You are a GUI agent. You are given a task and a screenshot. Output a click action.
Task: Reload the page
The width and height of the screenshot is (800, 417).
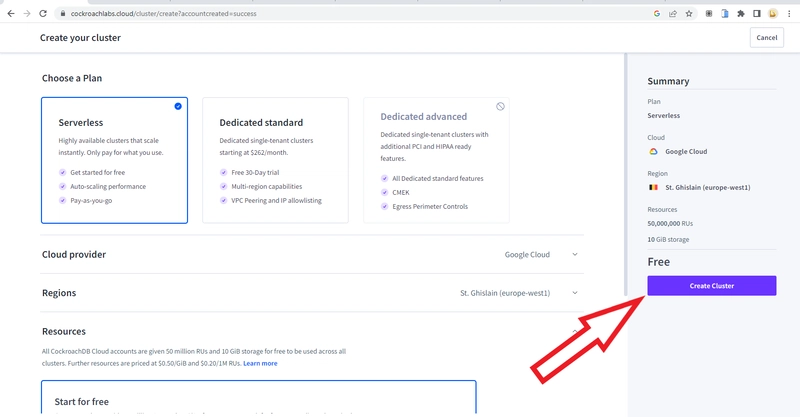coord(43,14)
